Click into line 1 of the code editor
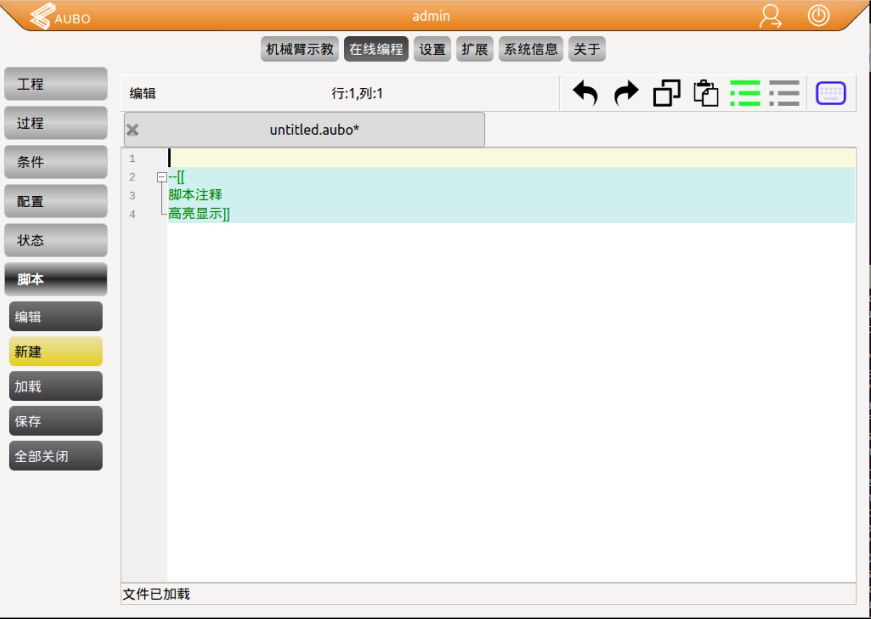This screenshot has height=619, width=871. [300, 157]
